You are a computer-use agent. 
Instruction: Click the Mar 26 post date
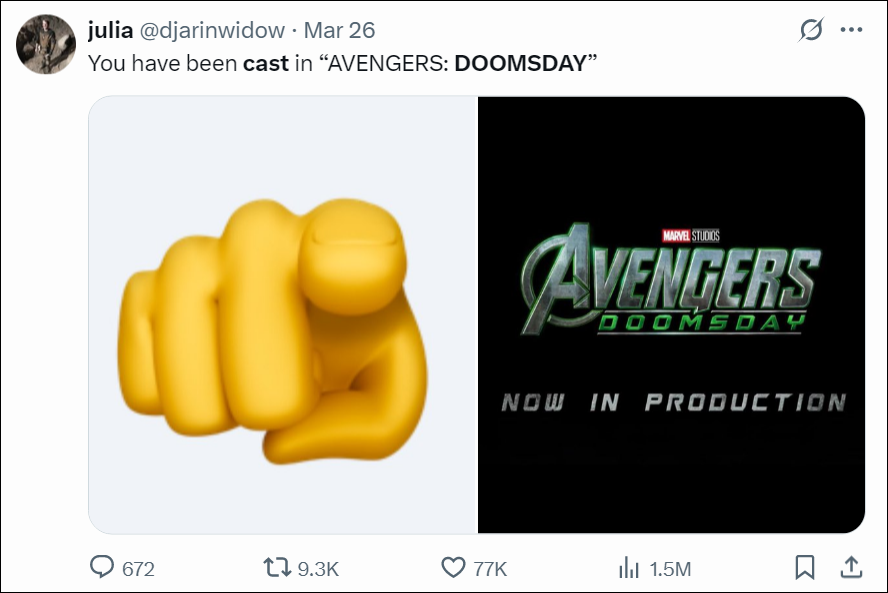(338, 30)
